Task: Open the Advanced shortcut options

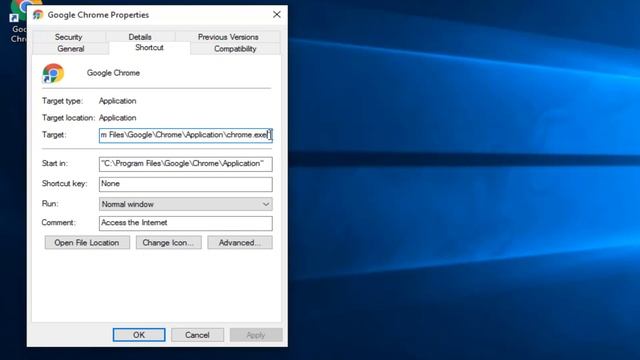Action: pos(240,242)
